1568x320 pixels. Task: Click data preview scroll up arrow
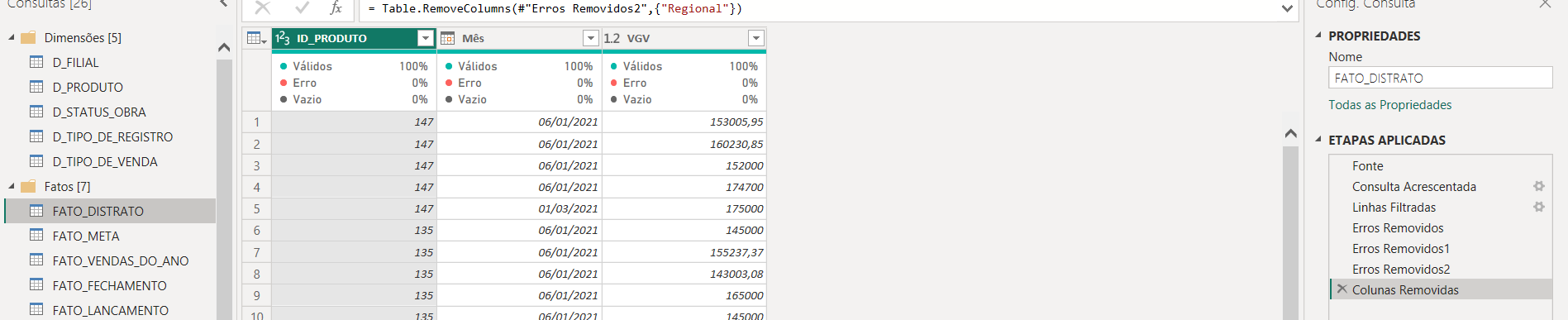(1291, 133)
